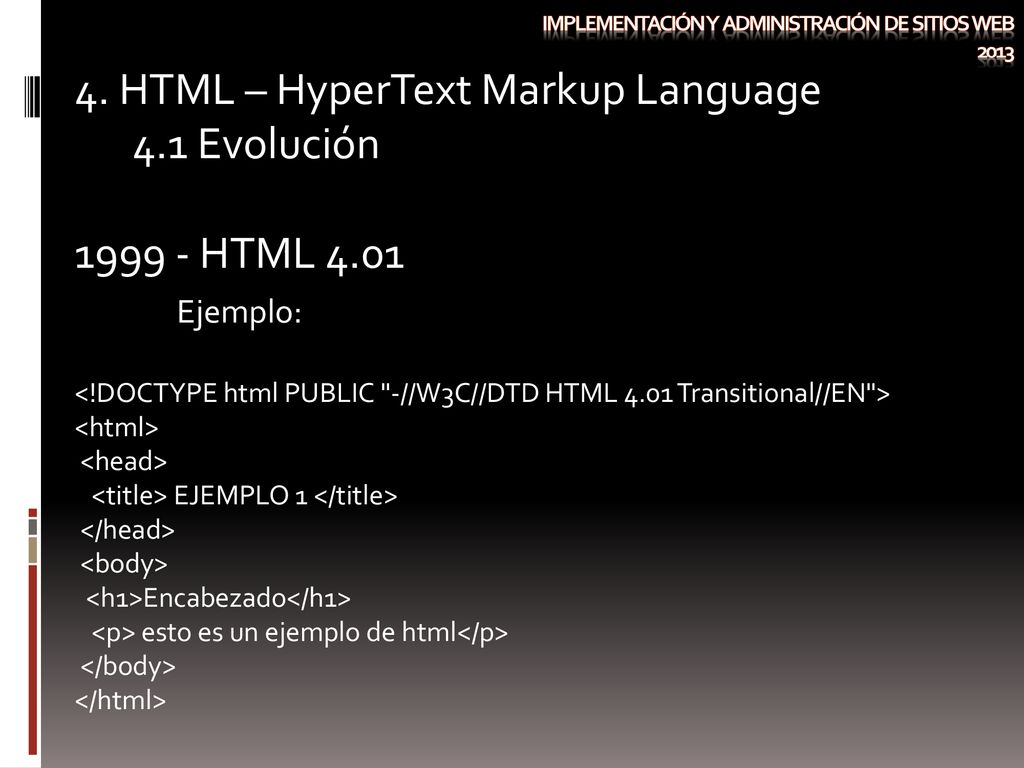Click the year '2013' in header

(x=996, y=54)
